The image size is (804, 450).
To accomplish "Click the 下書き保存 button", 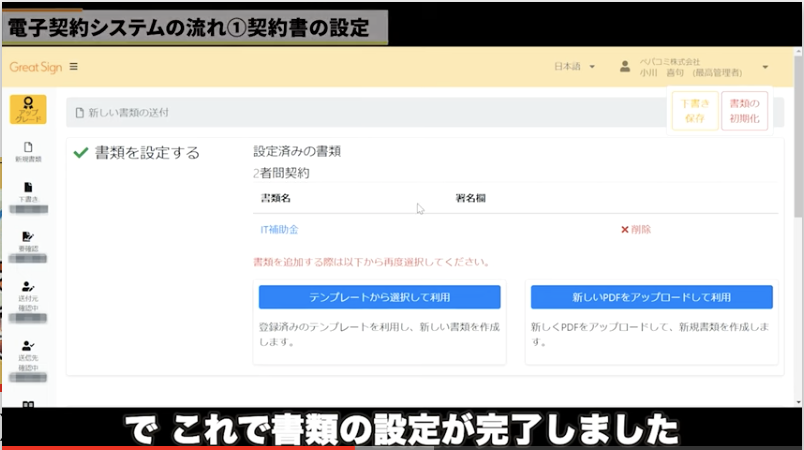I will point(694,110).
